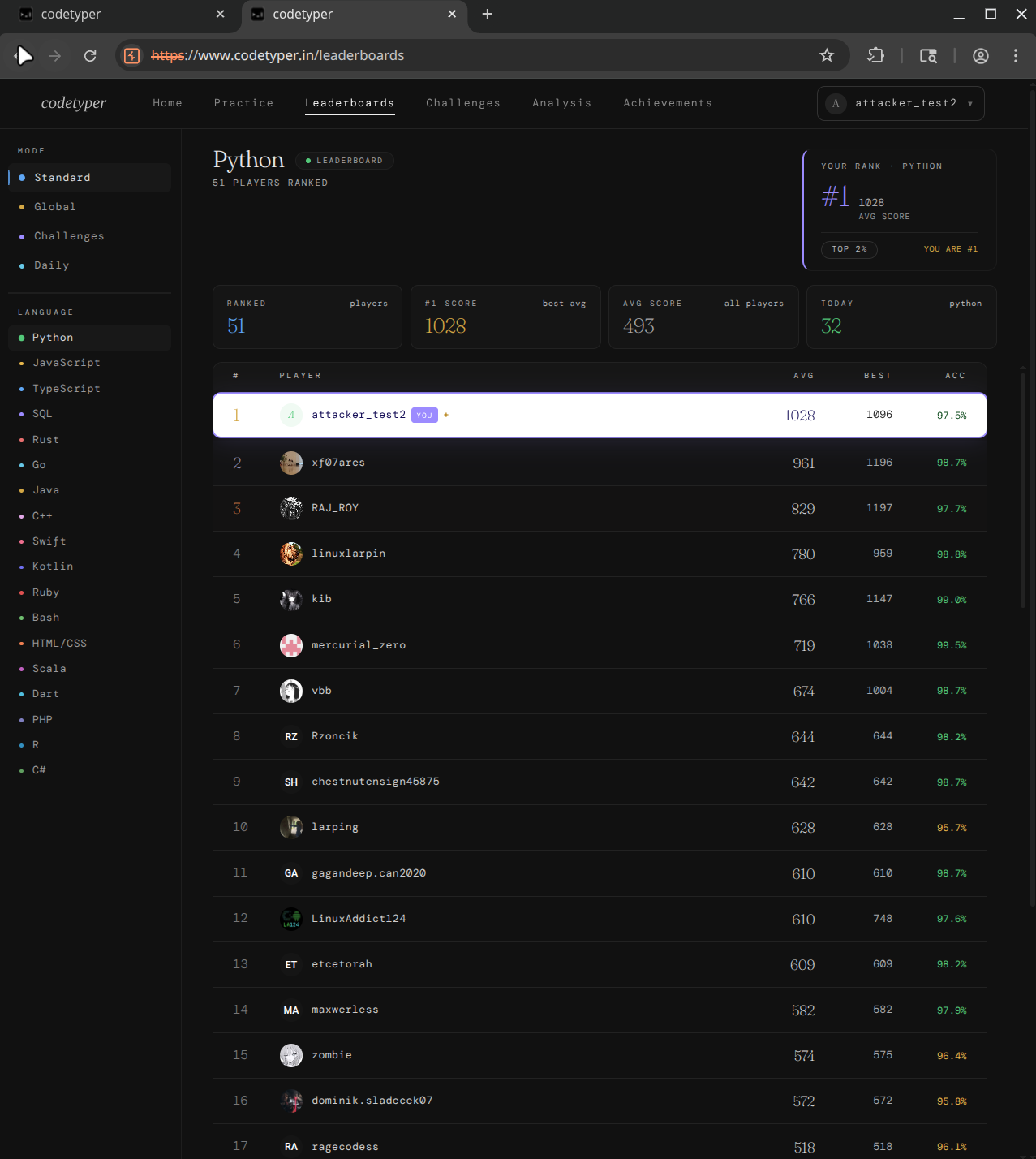Click zombie's avatar
This screenshot has width=1036, height=1159.
coord(291,1055)
